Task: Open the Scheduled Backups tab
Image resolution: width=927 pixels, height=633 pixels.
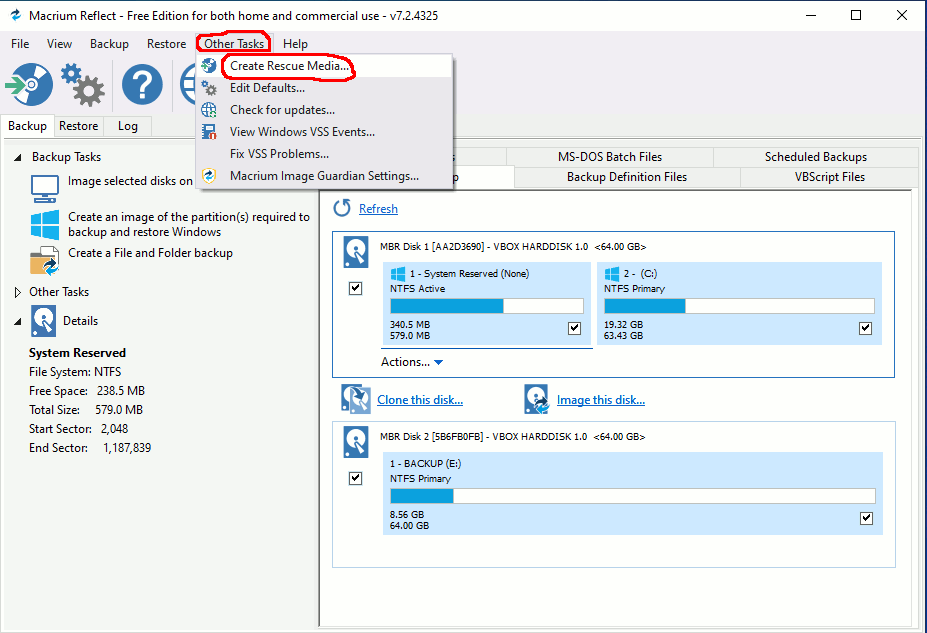Action: coord(816,157)
